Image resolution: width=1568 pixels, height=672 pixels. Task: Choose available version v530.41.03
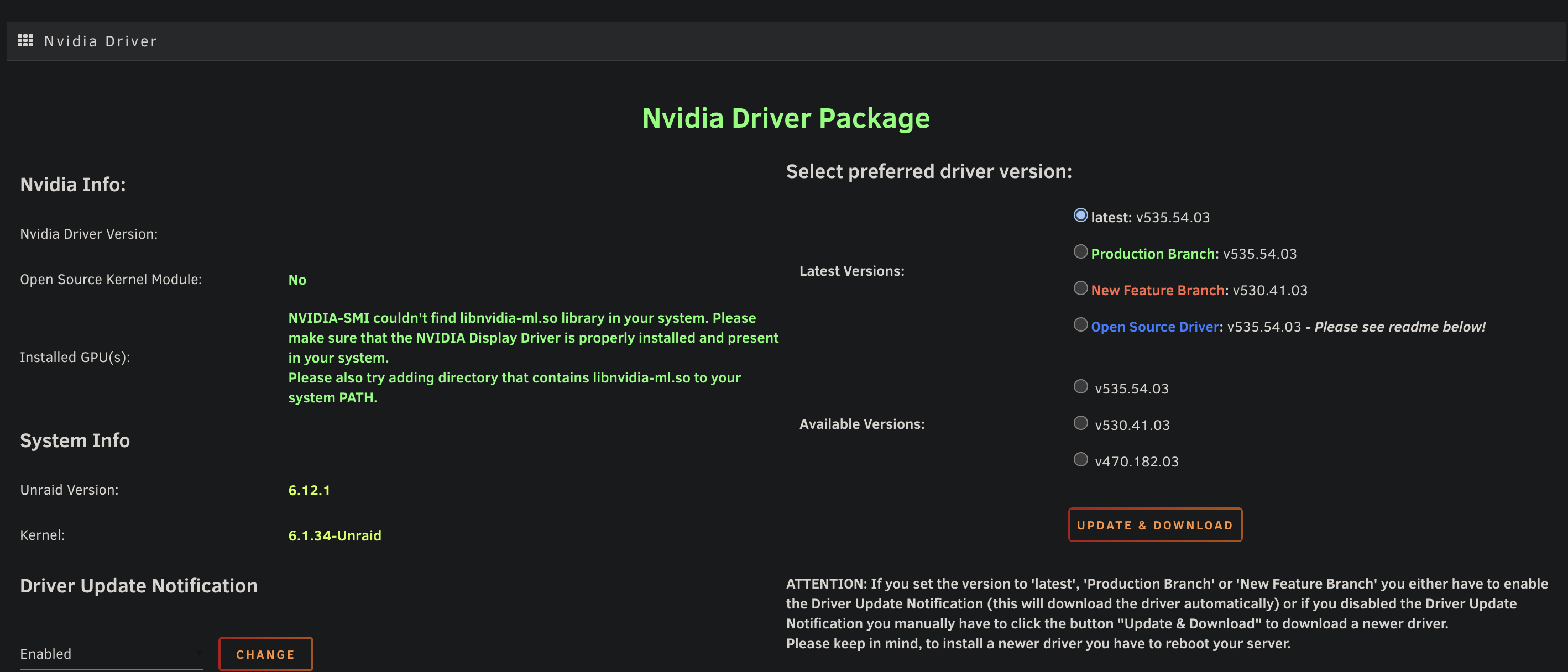(1080, 423)
